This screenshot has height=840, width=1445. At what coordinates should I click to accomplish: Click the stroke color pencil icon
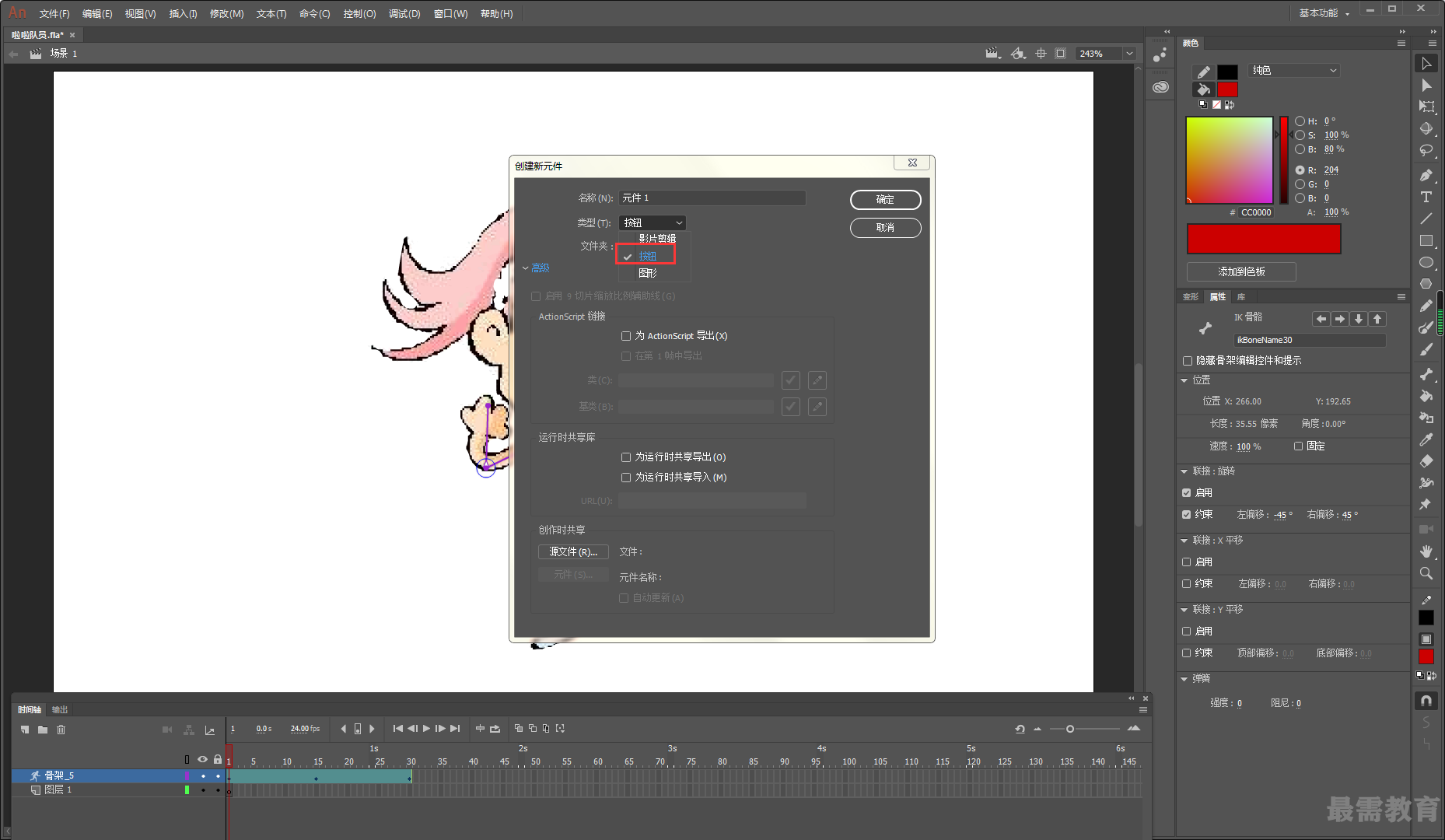click(1203, 72)
